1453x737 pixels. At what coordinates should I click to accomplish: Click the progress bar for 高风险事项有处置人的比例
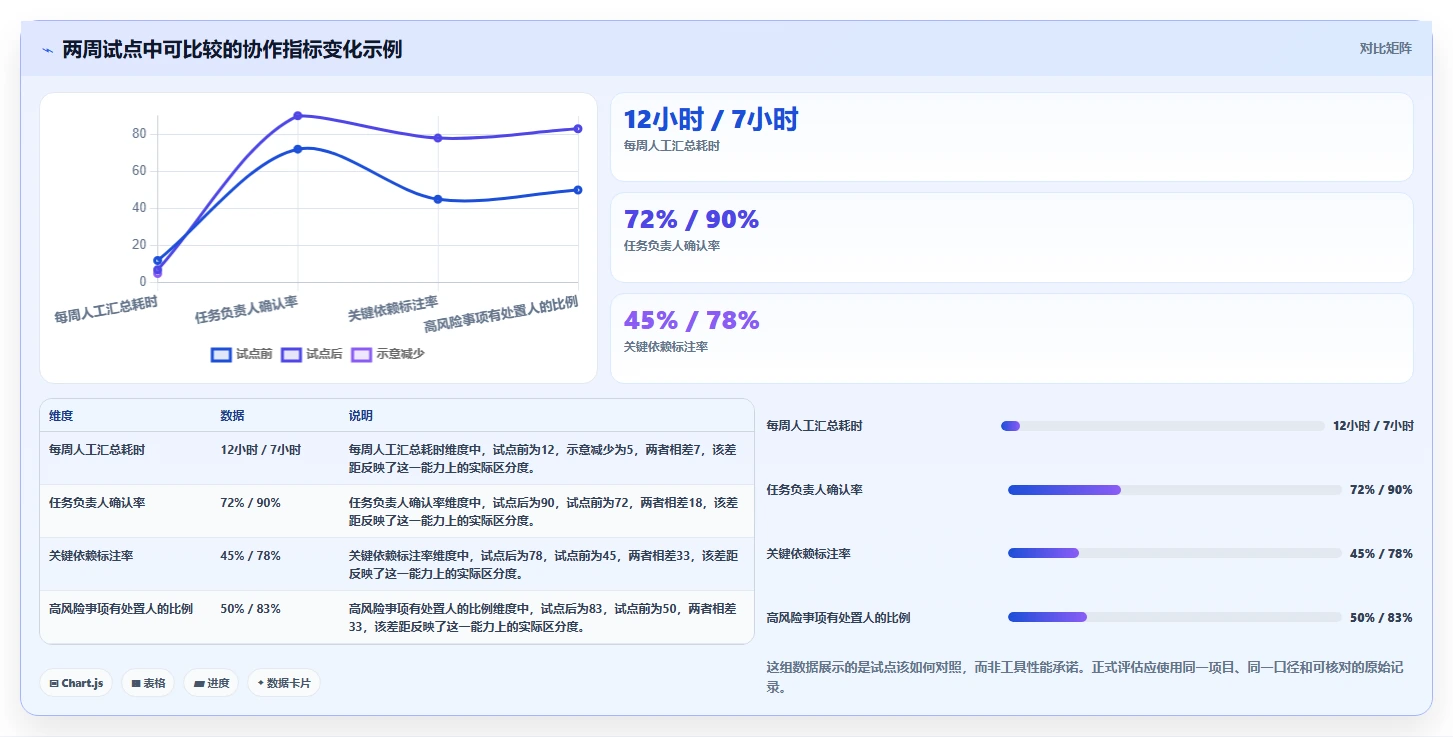(1174, 617)
